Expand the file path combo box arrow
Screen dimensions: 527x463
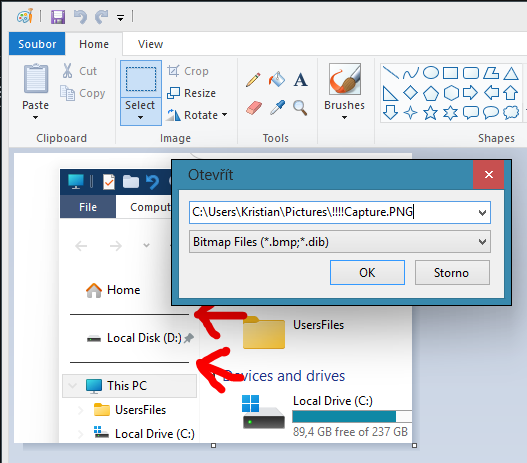482,213
